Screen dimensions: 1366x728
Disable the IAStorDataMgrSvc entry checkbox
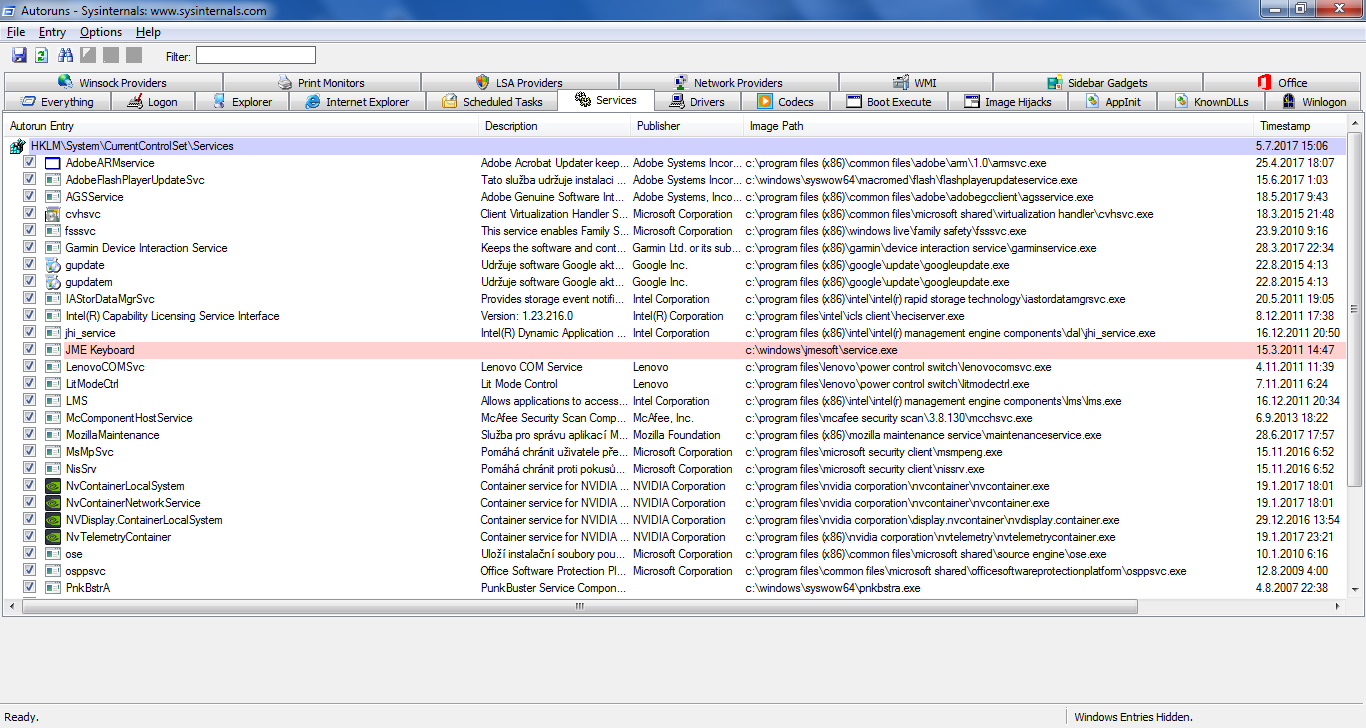click(x=30, y=299)
